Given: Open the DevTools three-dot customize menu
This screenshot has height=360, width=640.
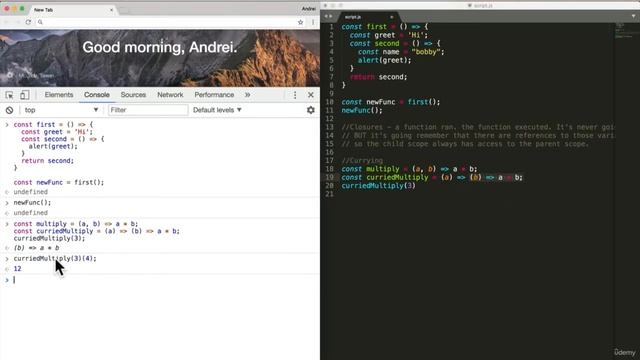Looking at the screenshot, I should [295, 95].
